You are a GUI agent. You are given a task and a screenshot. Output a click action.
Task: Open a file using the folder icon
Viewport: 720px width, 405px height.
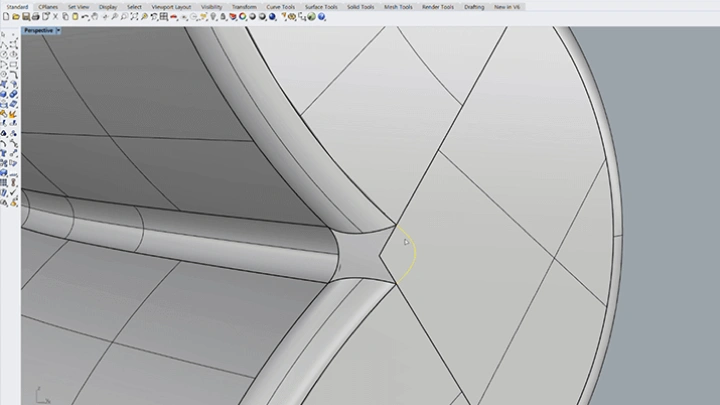pos(16,17)
